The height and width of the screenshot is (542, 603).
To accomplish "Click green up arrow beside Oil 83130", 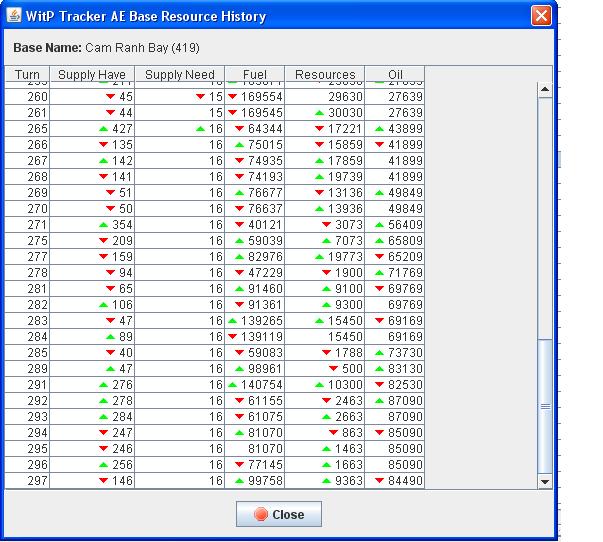I will coord(379,369).
